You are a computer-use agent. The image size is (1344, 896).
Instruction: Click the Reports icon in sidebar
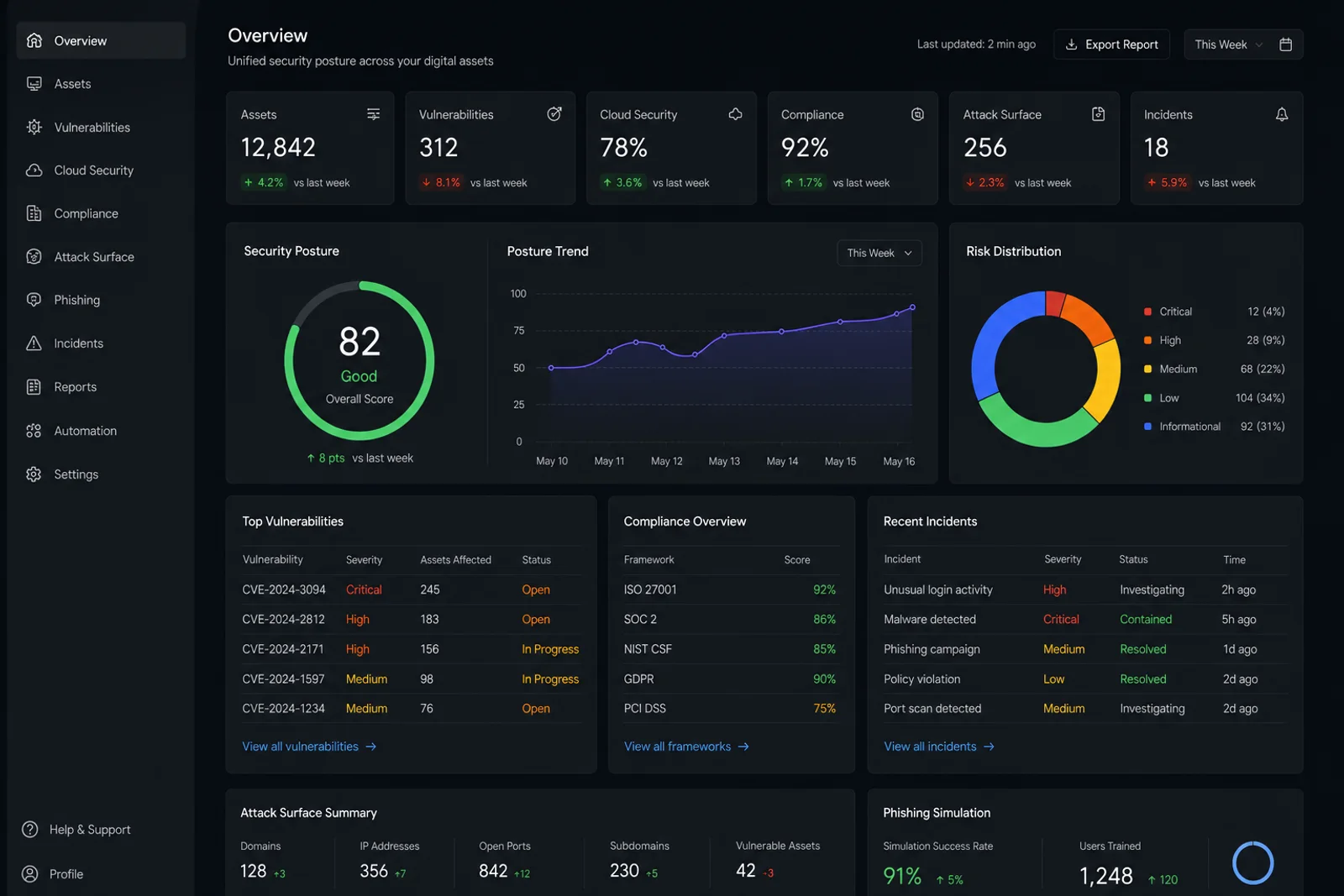point(34,387)
